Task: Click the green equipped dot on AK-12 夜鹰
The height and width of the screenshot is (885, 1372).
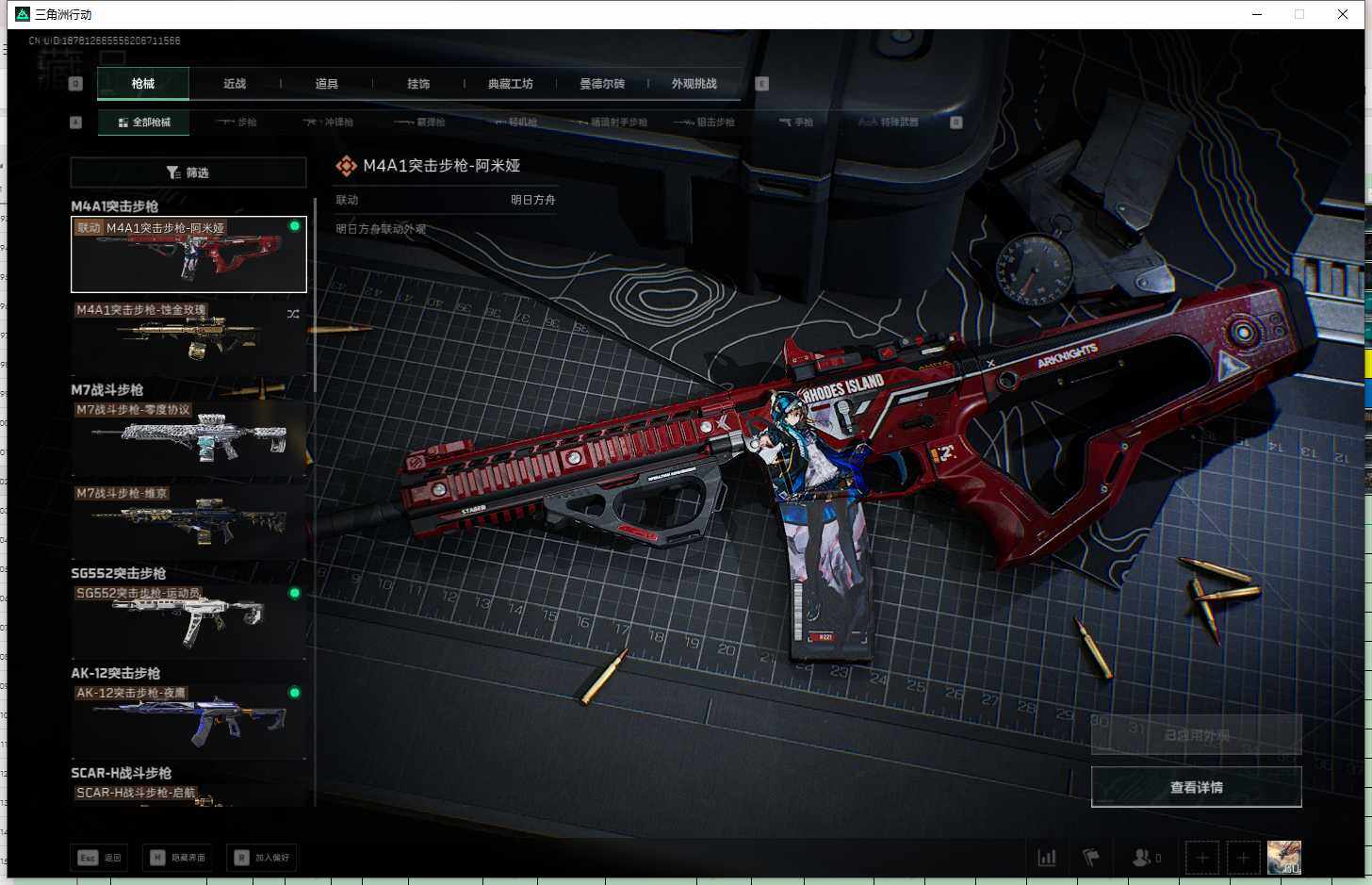Action: tap(295, 693)
